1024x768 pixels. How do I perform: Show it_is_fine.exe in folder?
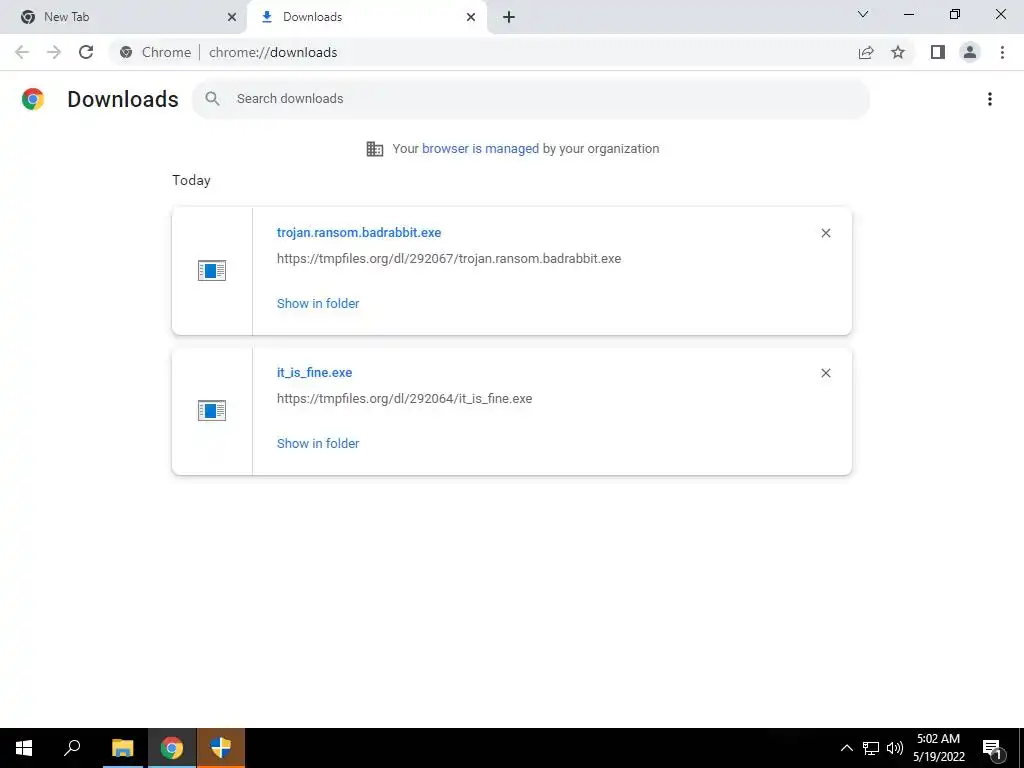tap(318, 443)
